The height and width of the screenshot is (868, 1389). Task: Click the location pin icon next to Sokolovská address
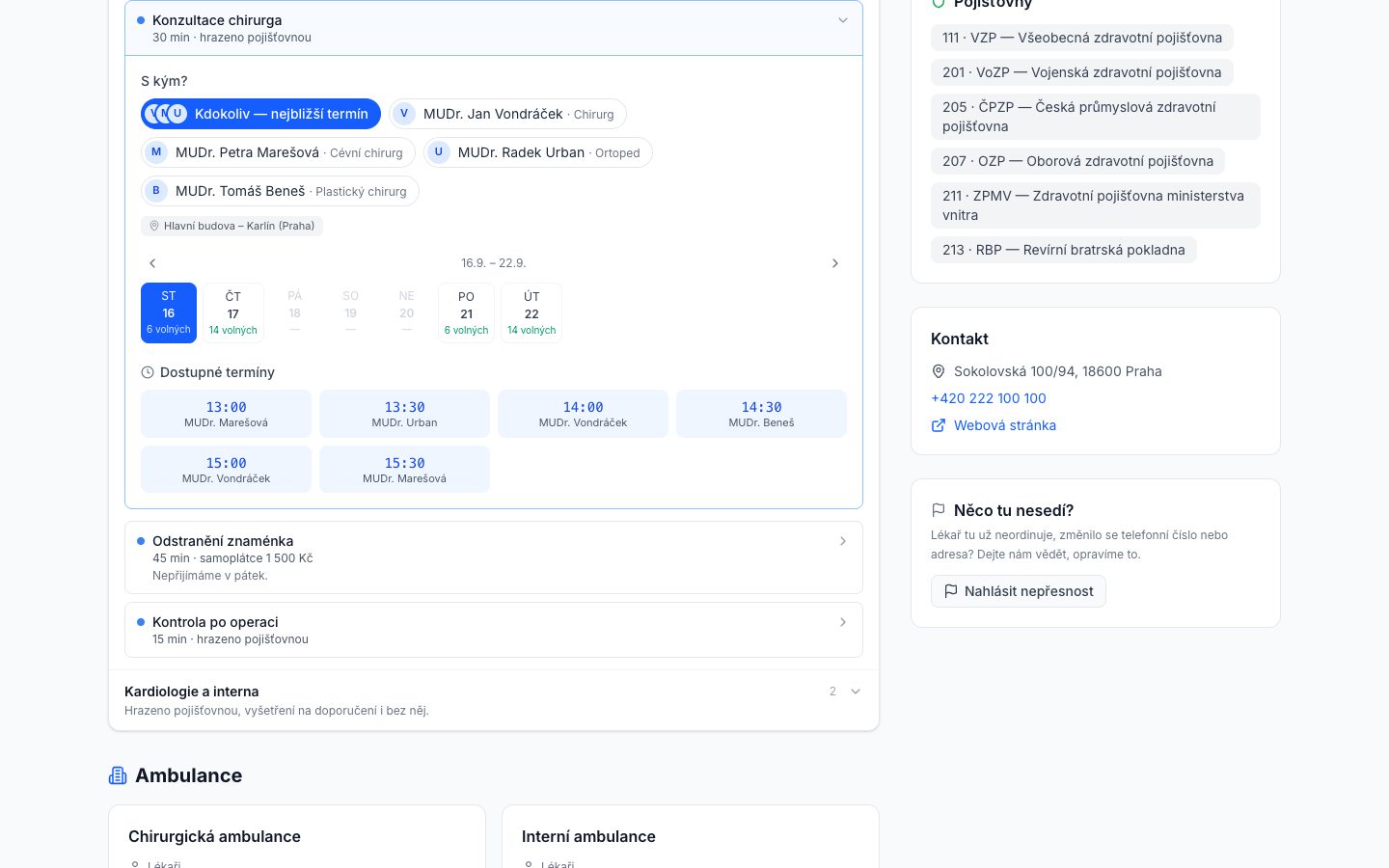tap(939, 371)
